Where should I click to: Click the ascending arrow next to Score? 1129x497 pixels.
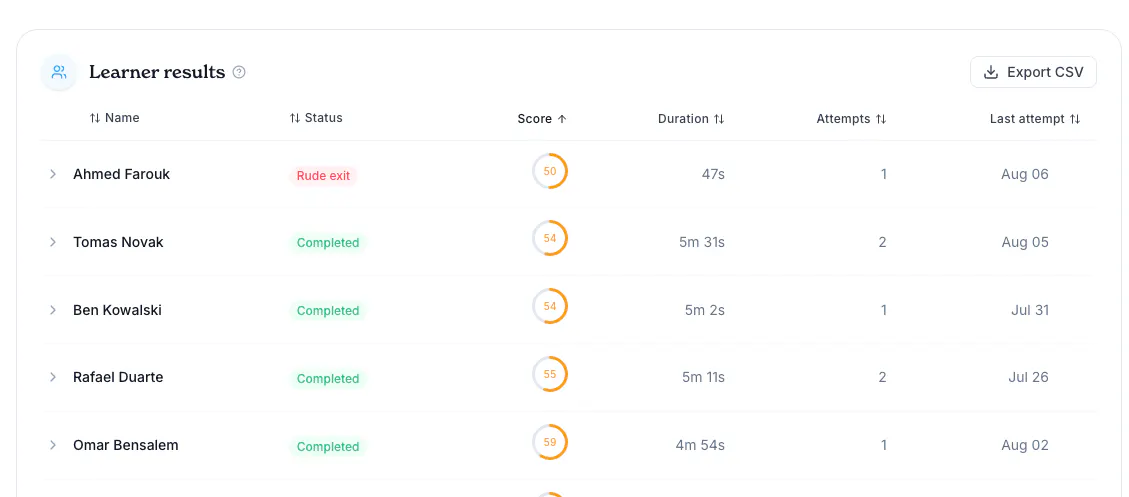click(x=562, y=119)
